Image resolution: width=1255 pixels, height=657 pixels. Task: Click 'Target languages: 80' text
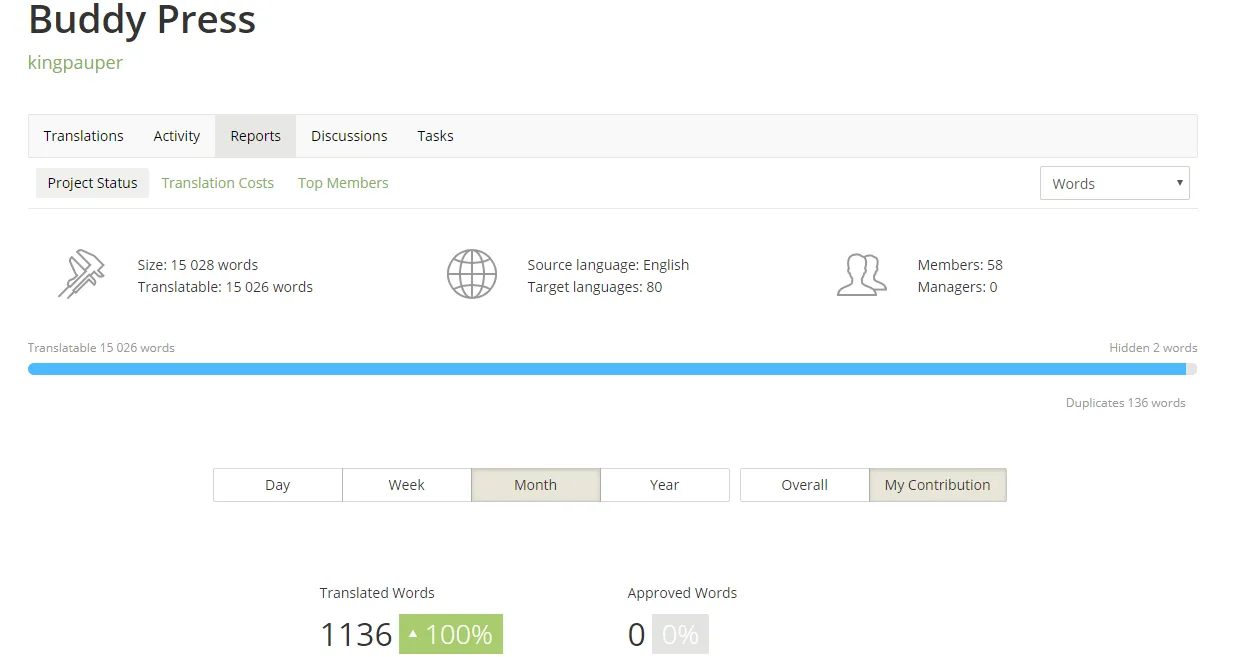[x=594, y=287]
